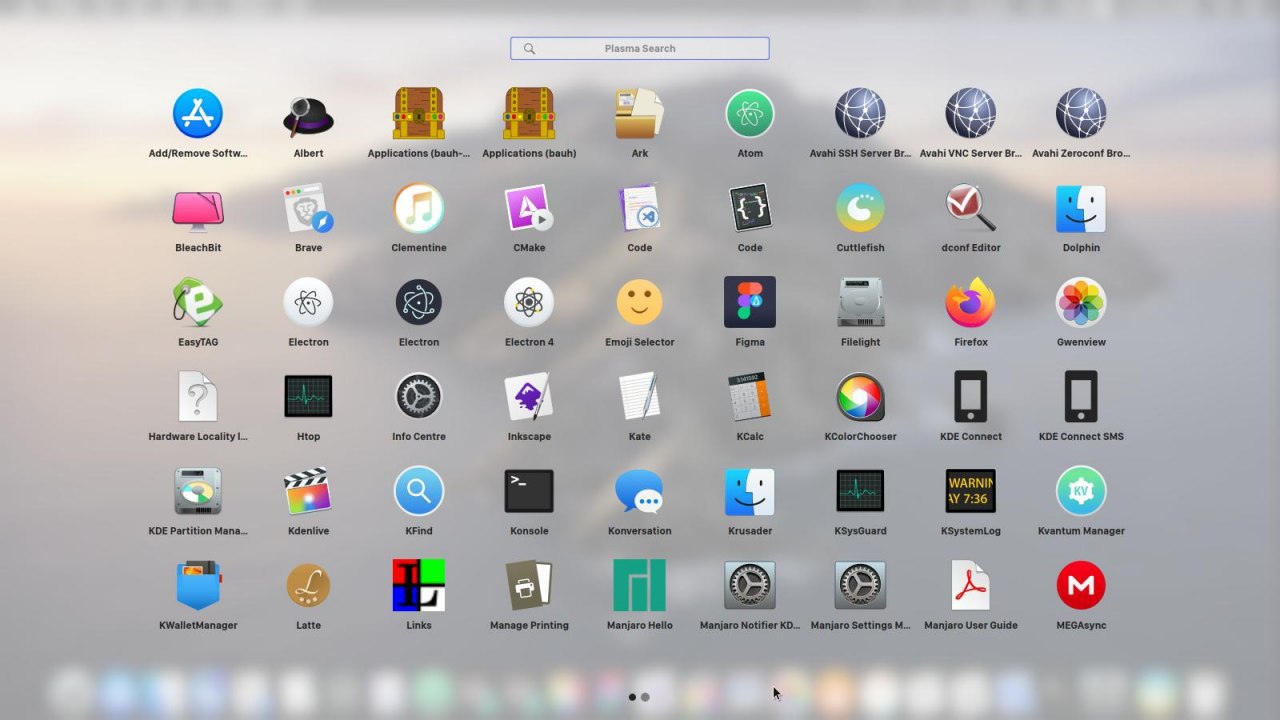Launch the Atom editor
Viewport: 1280px width, 720px height.
pos(750,113)
